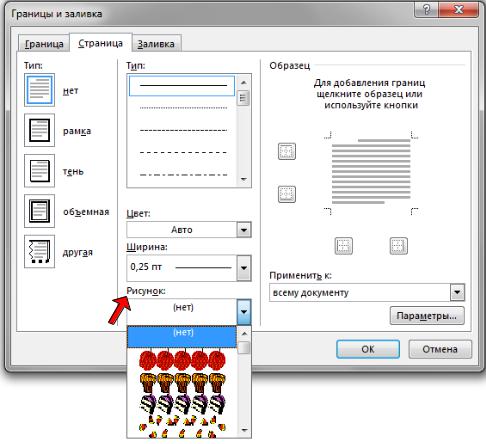Click the line type list scrollbar thumb
486x444 pixels.
[243, 98]
